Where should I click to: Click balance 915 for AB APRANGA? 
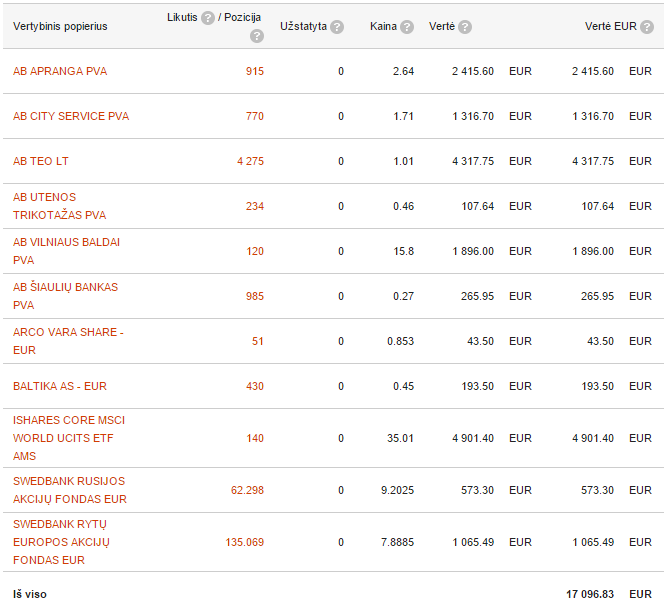tap(255, 71)
